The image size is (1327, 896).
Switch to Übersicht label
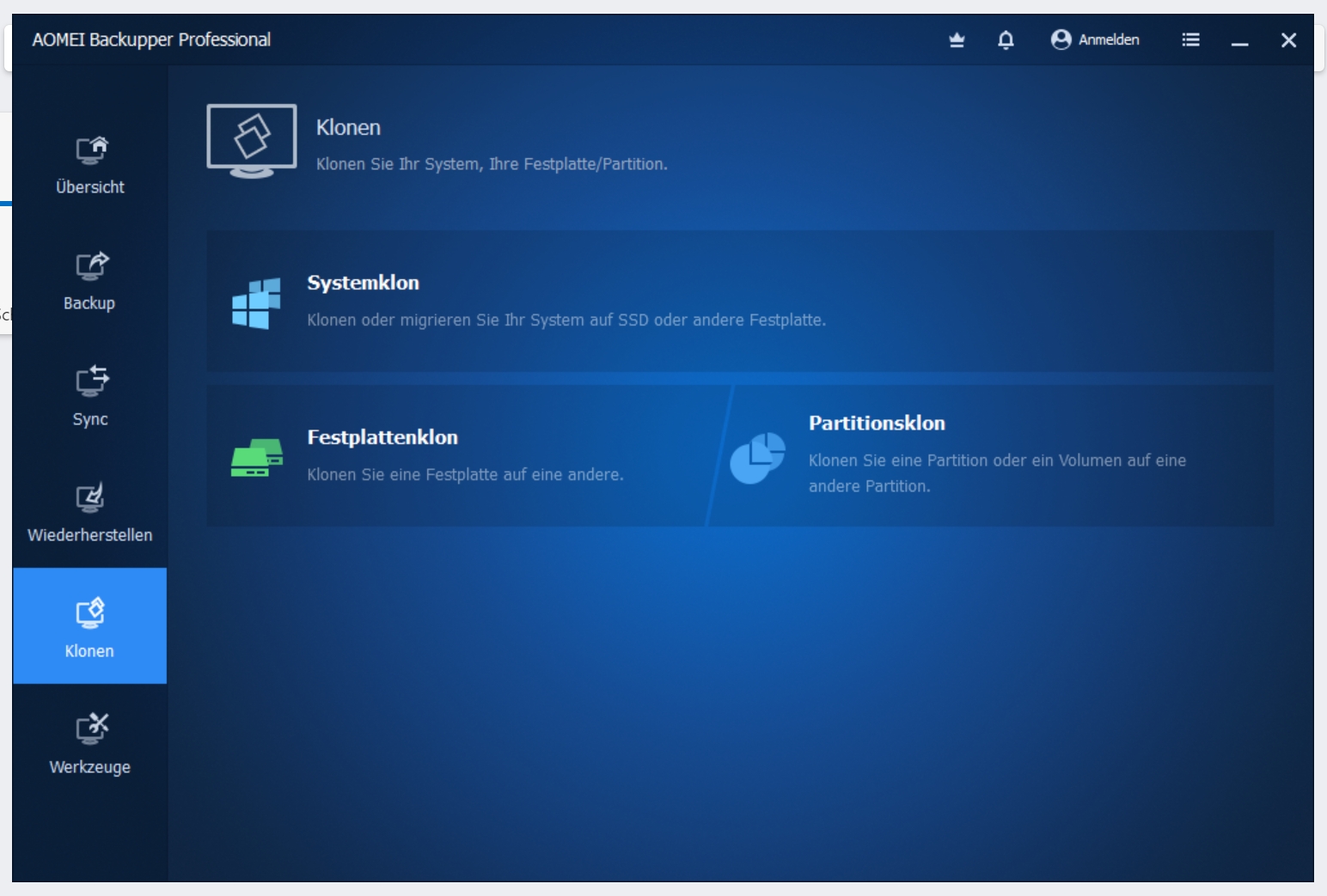[90, 186]
